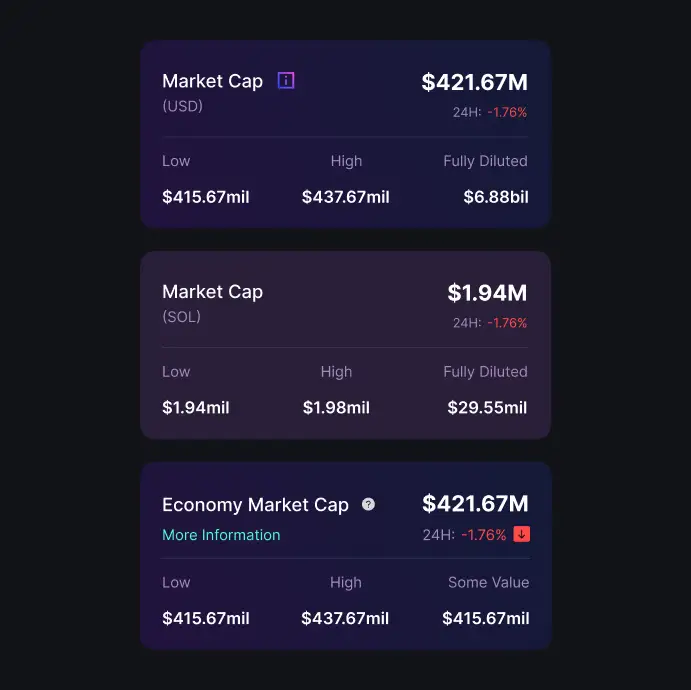
Task: Click the -1.76% change in USD card
Action: 507,112
